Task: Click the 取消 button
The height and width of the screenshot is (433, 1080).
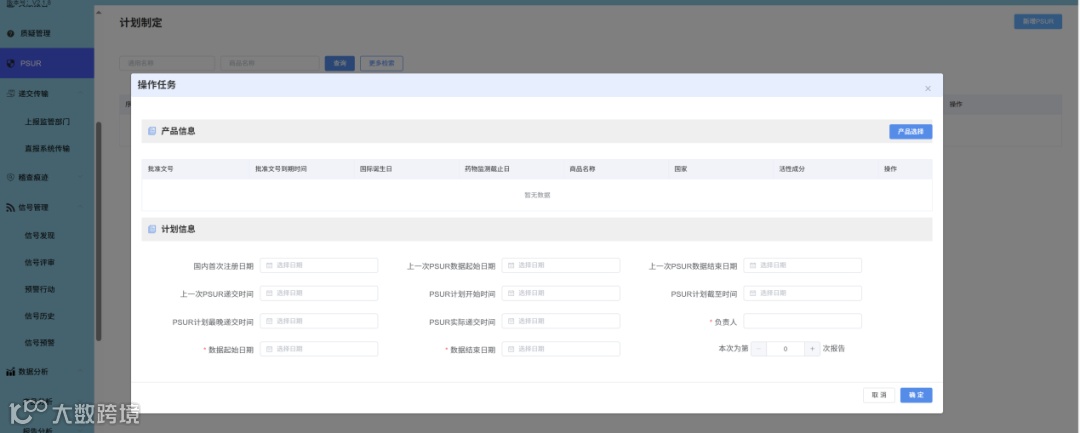Action: coord(879,395)
